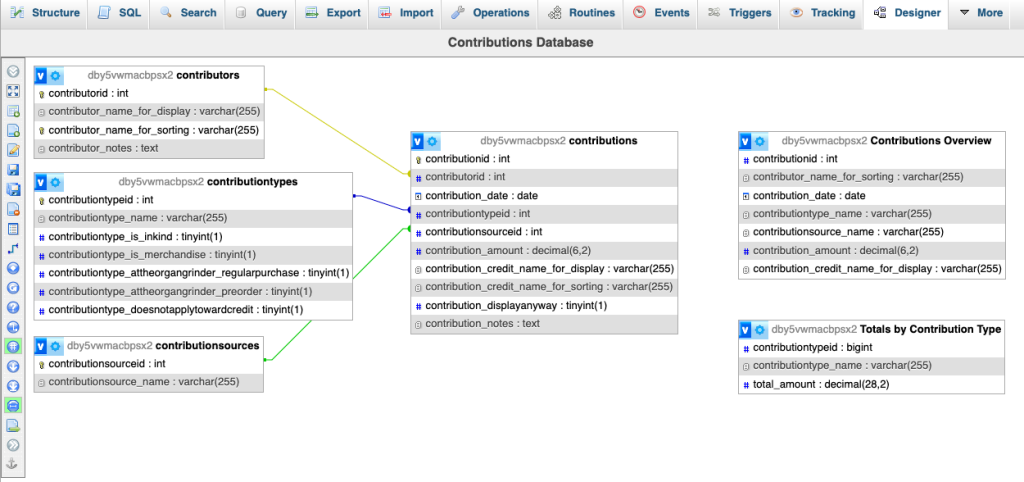Select contribution_date row in contributions table
The image size is (1024, 482).
tap(544, 195)
